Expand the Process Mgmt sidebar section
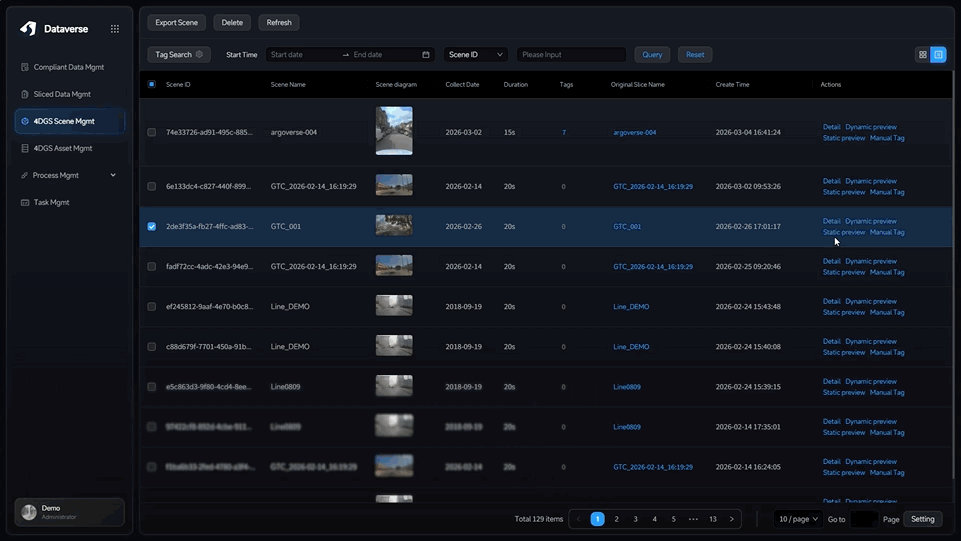 click(68, 175)
